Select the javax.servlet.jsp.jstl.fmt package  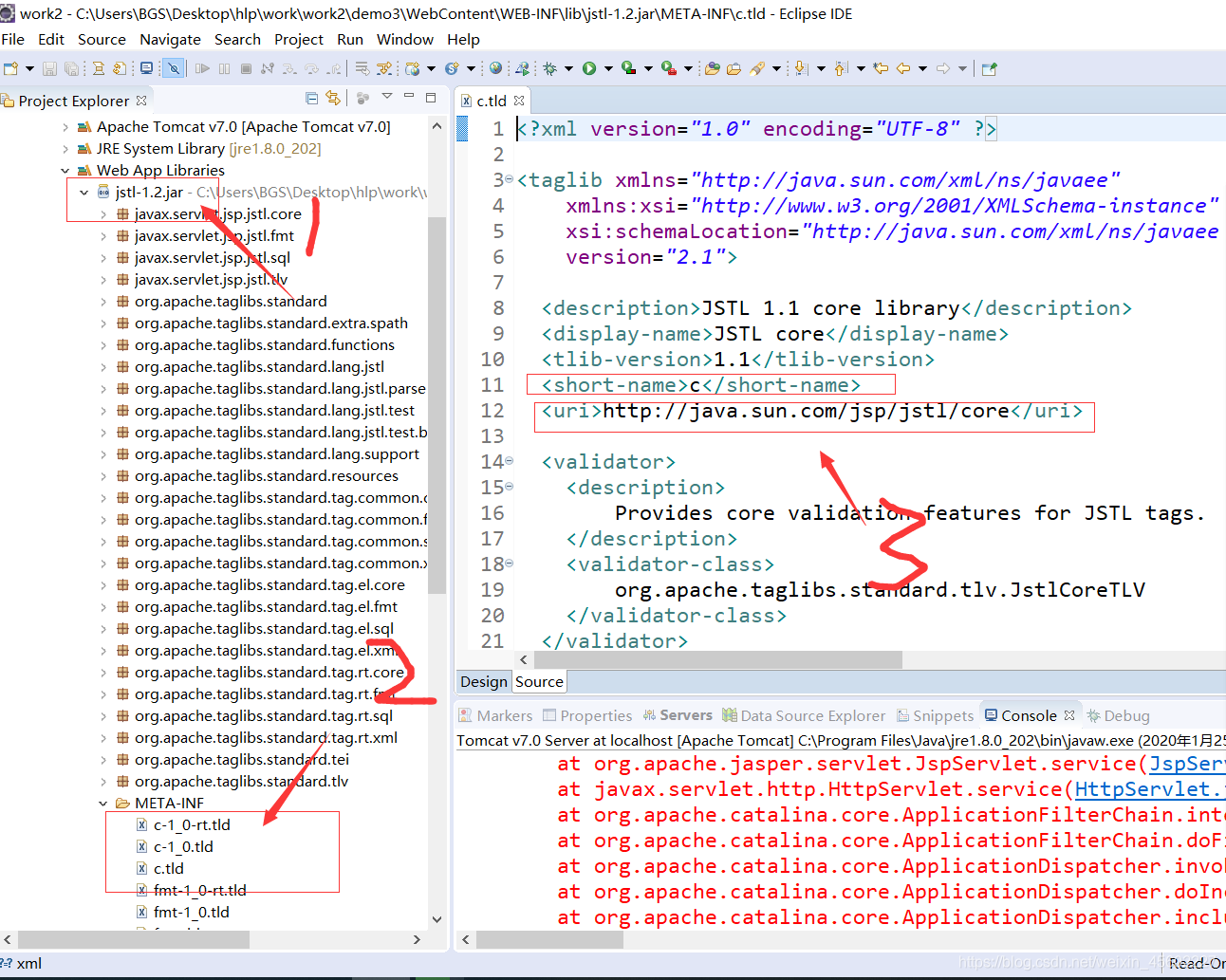(205, 236)
